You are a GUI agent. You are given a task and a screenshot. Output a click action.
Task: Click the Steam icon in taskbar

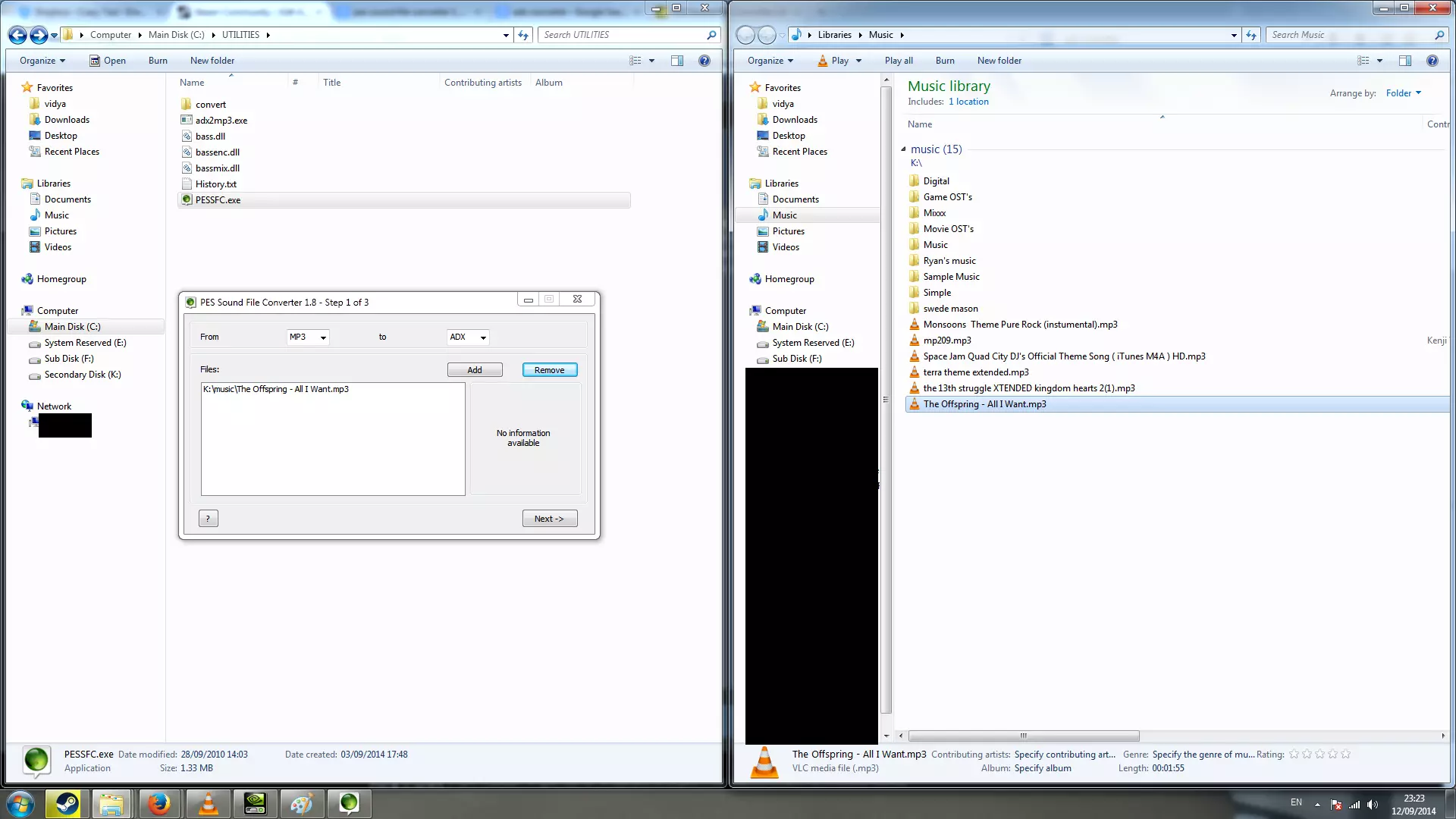[67, 803]
